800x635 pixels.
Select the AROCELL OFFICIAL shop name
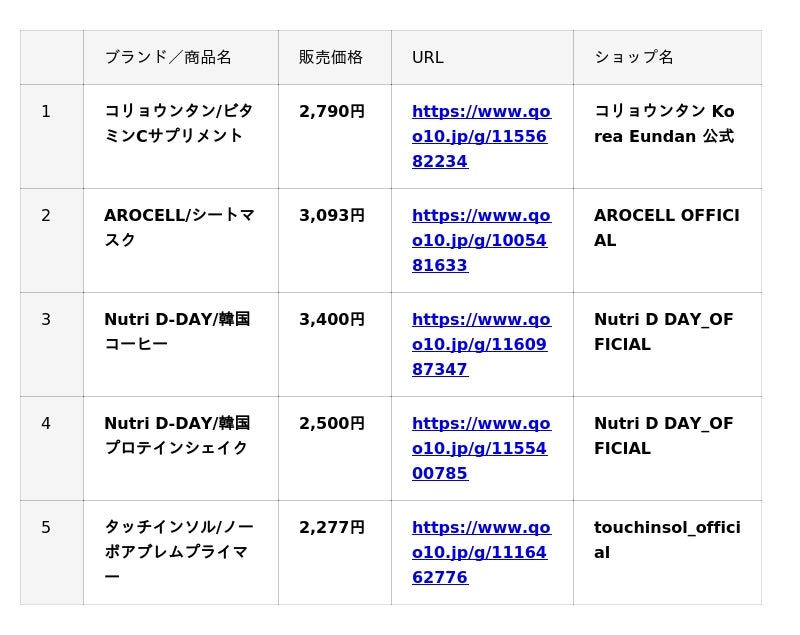[666, 228]
